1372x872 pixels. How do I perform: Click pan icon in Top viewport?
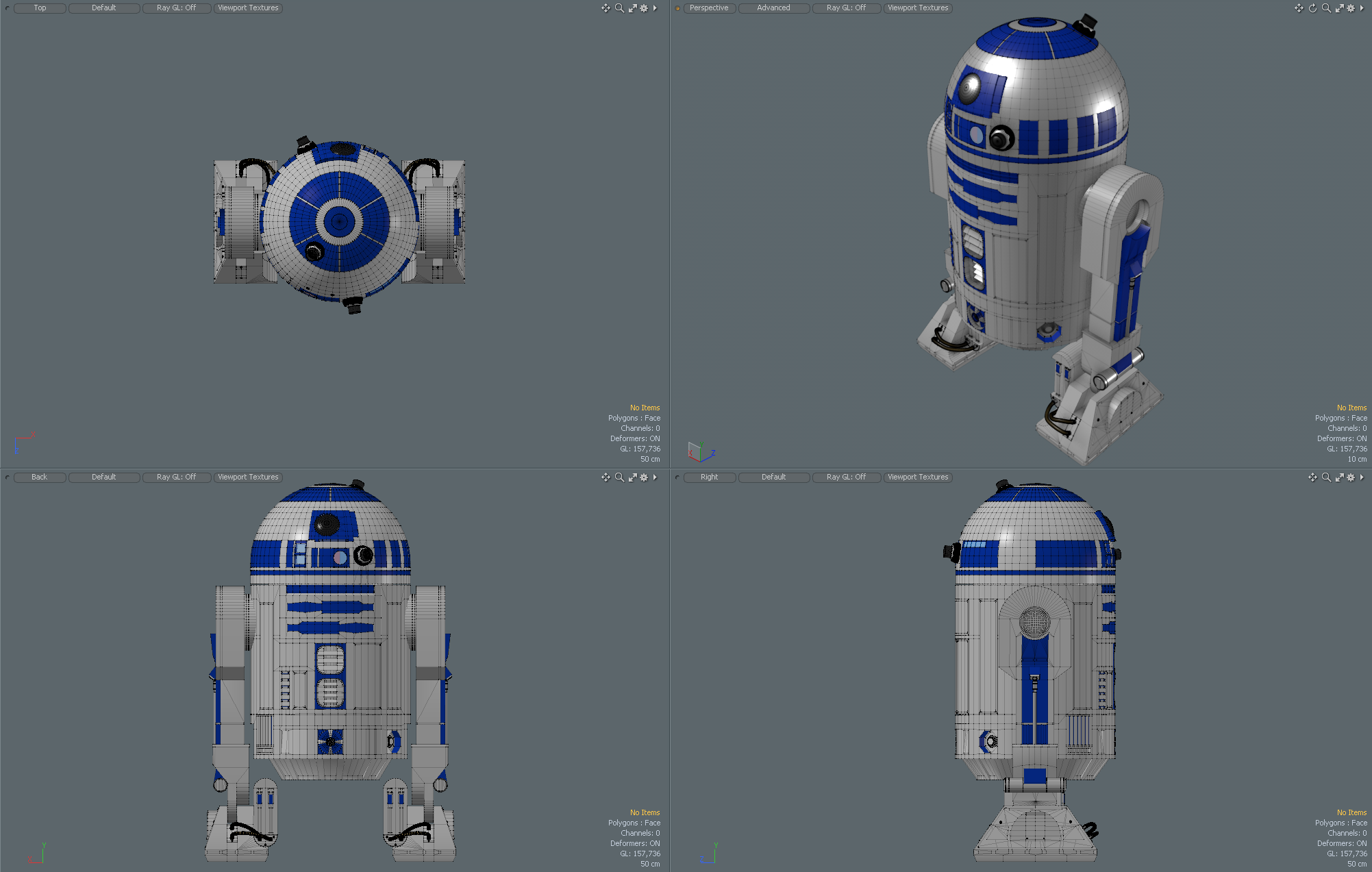pyautogui.click(x=606, y=8)
